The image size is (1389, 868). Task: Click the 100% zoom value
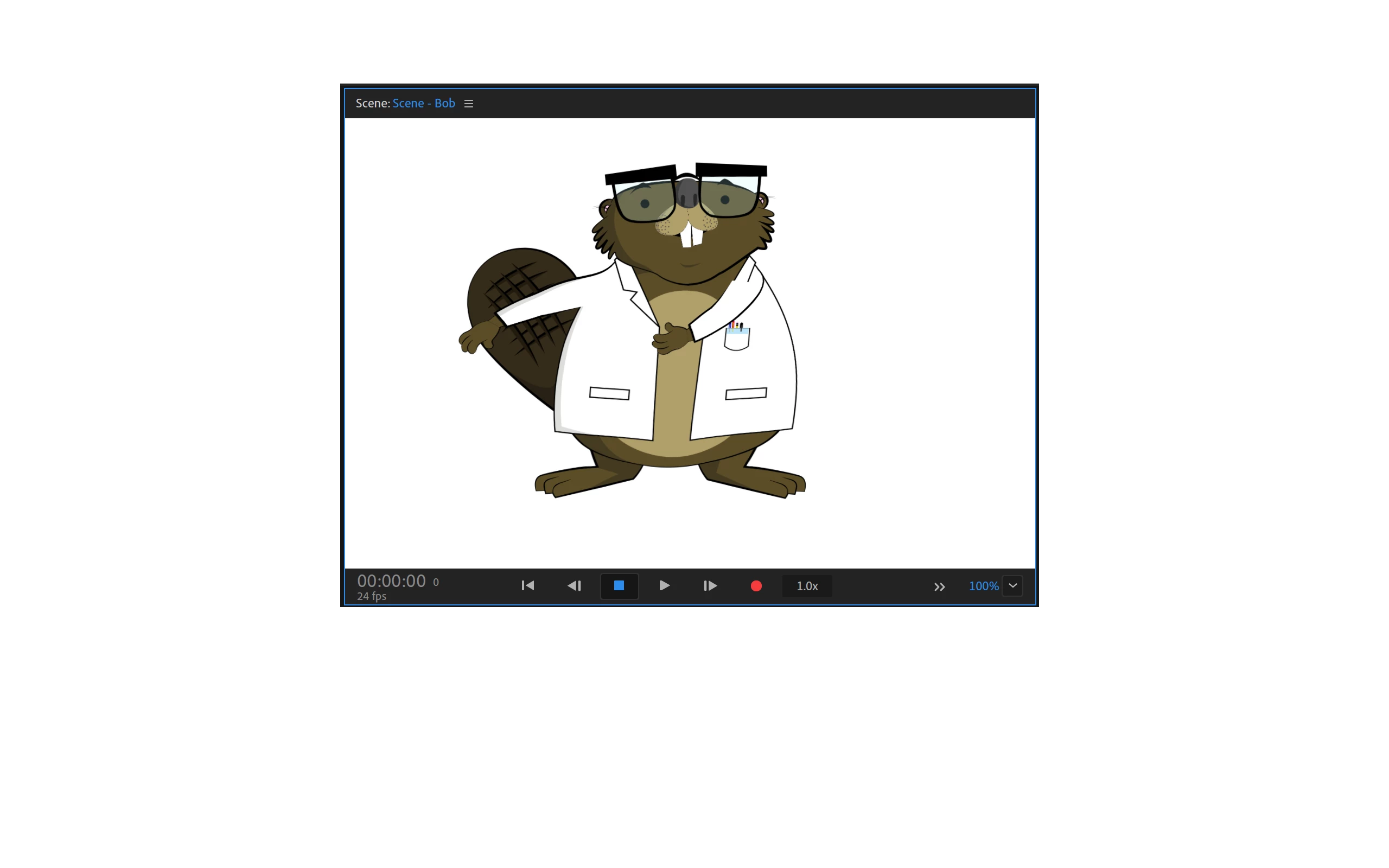983,586
